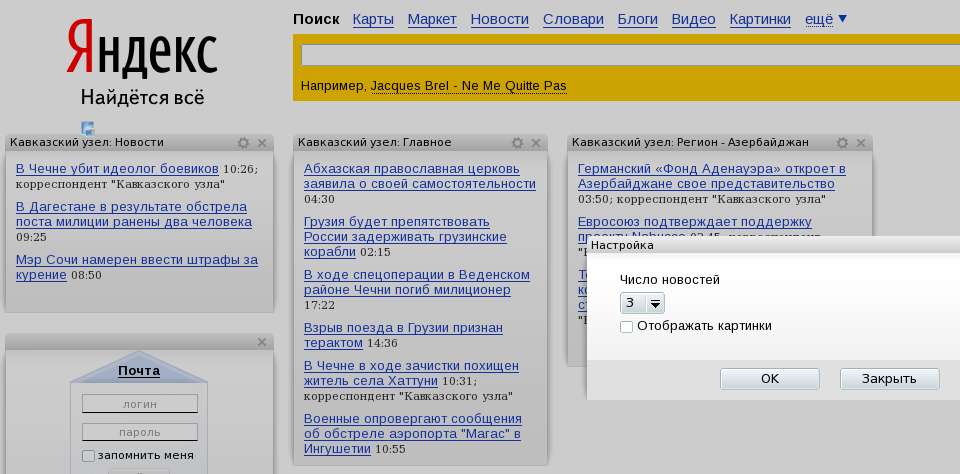This screenshot has height=474, width=960.
Task: Click the Закрыть button in the dialog
Action: point(889,379)
